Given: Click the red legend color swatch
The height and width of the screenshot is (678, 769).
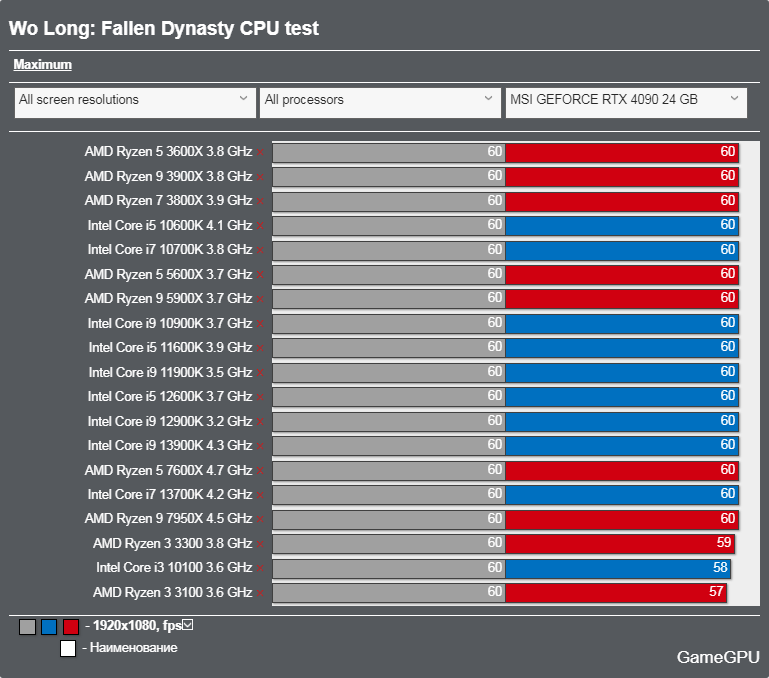Looking at the screenshot, I should (71, 627).
